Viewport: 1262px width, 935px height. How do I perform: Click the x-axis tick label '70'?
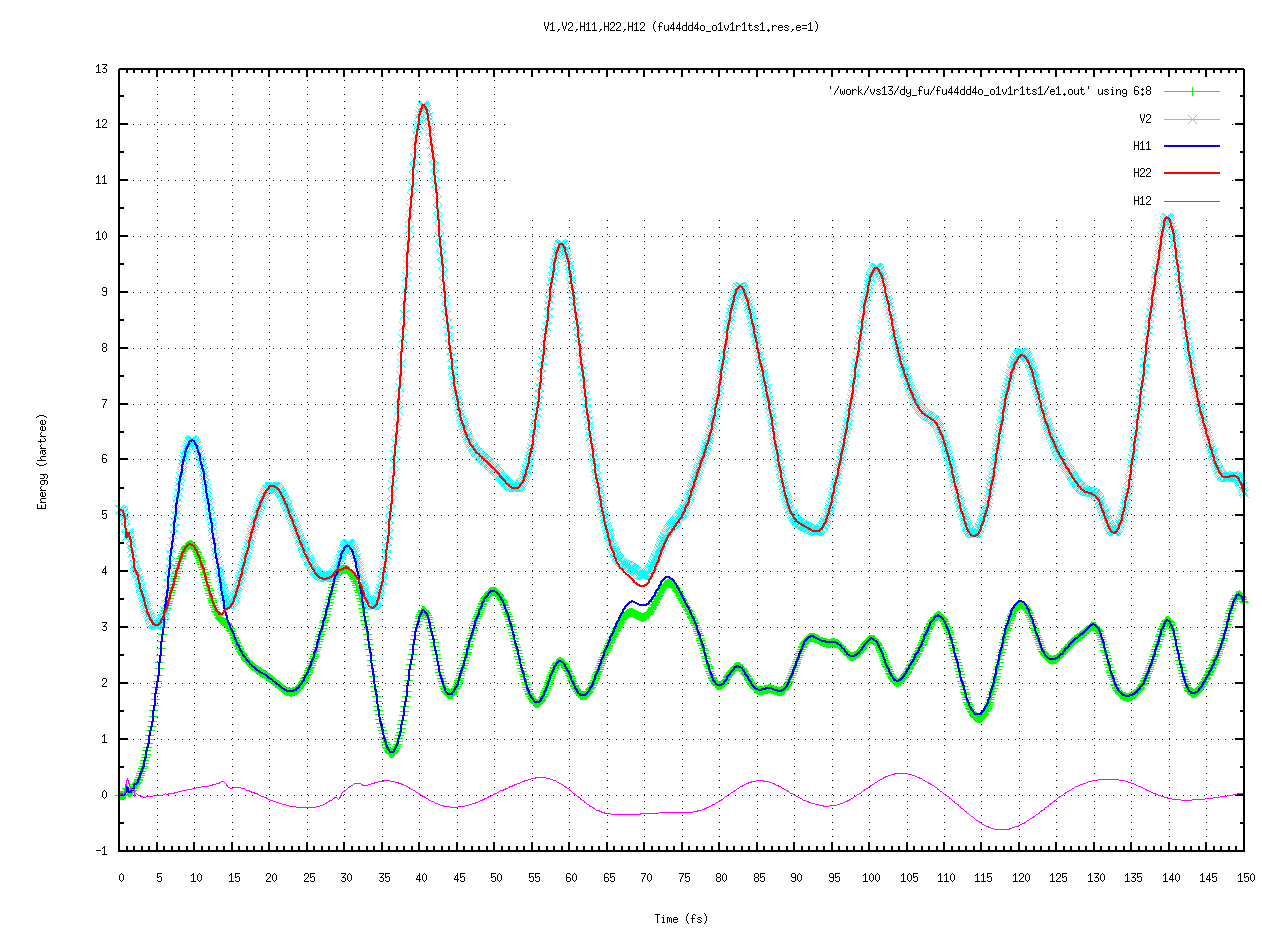point(645,877)
